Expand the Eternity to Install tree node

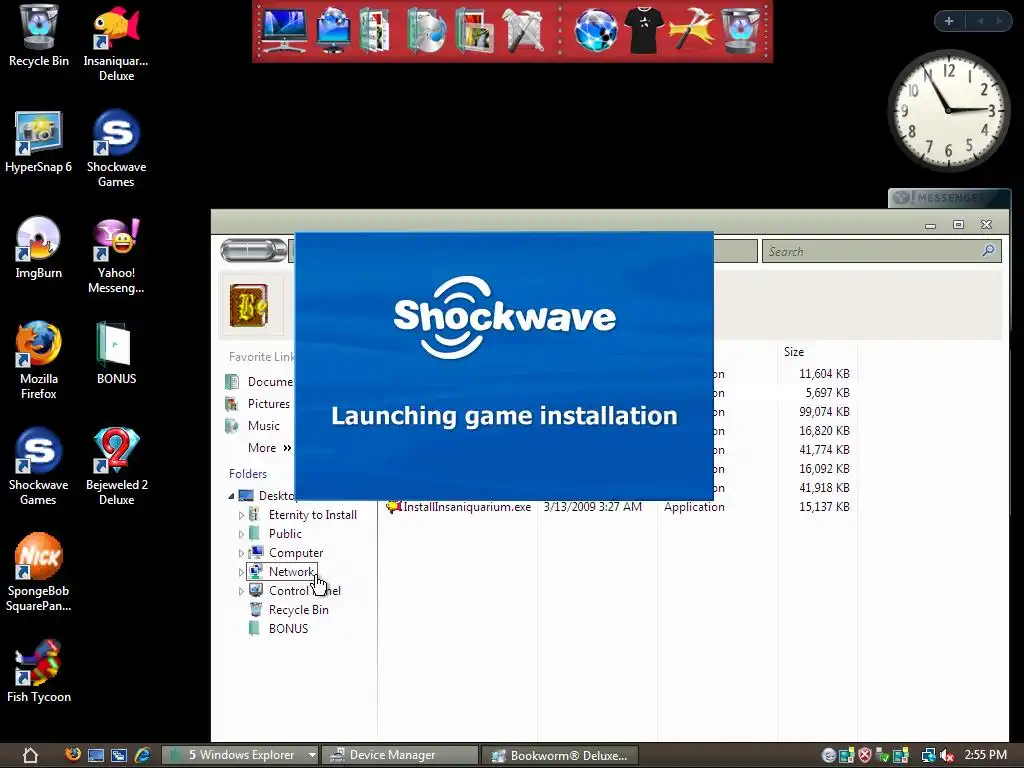click(x=241, y=515)
